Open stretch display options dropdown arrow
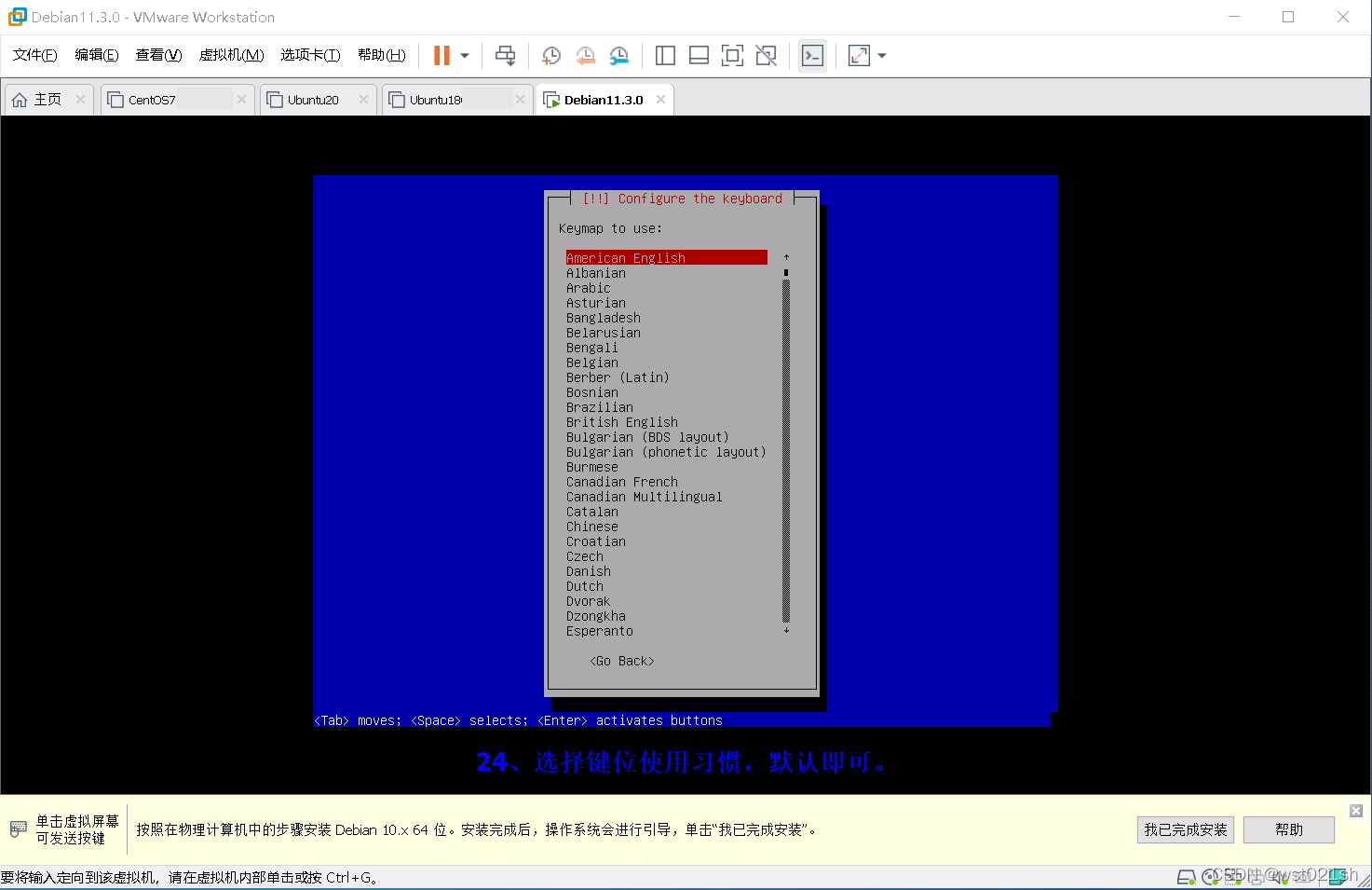Viewport: 1372px width, 890px height. pyautogui.click(x=882, y=56)
